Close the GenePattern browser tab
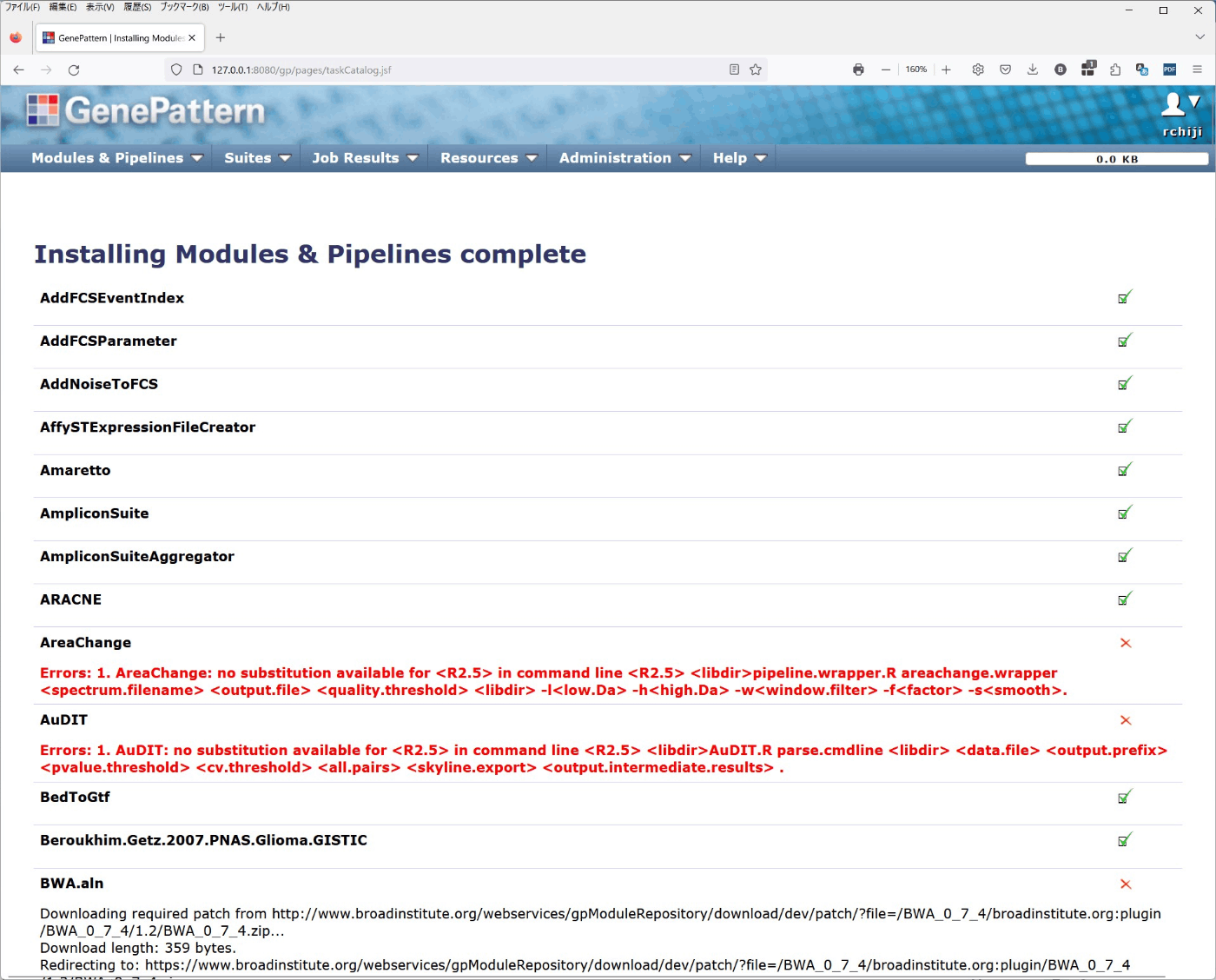The height and width of the screenshot is (980, 1216). 192,37
